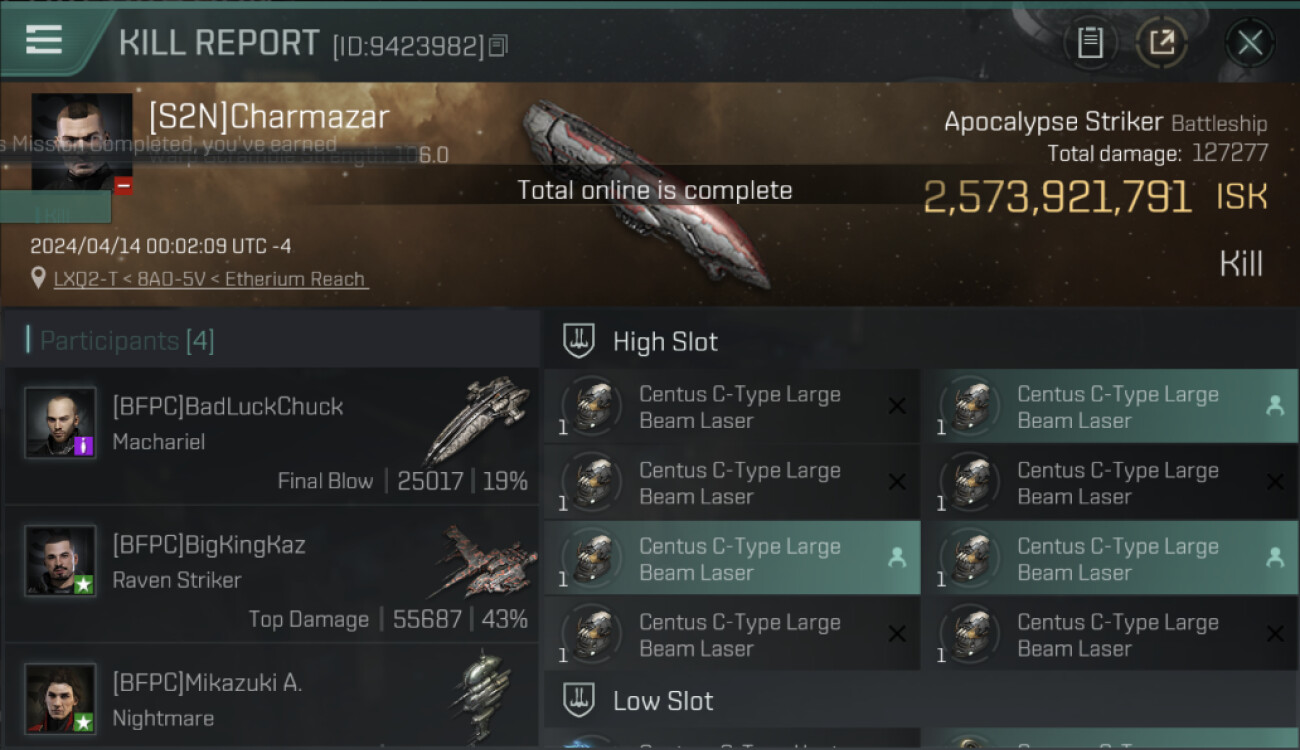Copy the kill report ID

(498, 45)
